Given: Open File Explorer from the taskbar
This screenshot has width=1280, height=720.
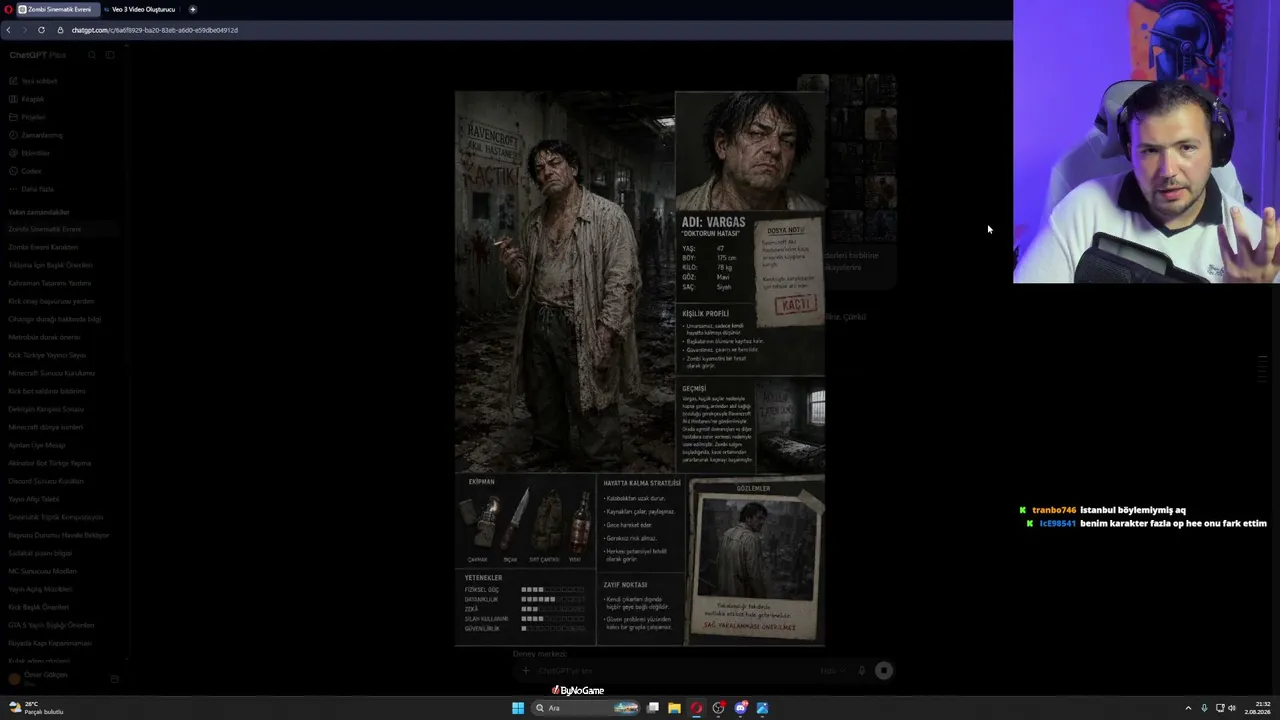Looking at the screenshot, I should click(674, 708).
